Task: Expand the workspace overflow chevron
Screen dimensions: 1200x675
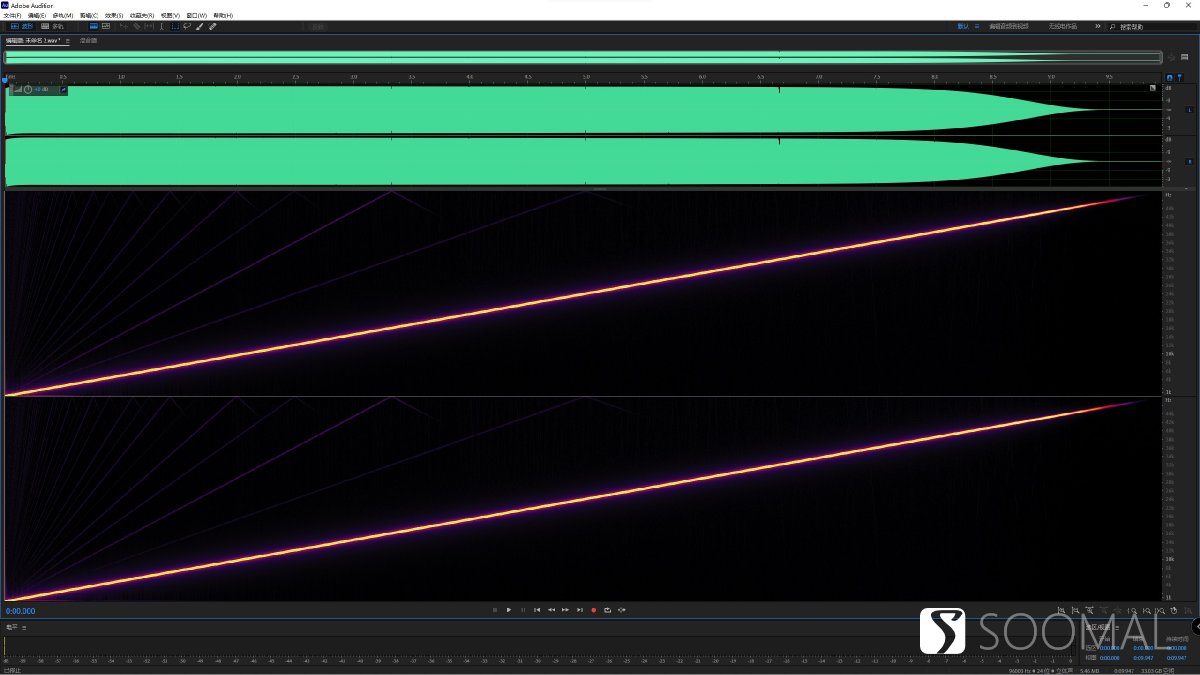Action: (1098, 27)
